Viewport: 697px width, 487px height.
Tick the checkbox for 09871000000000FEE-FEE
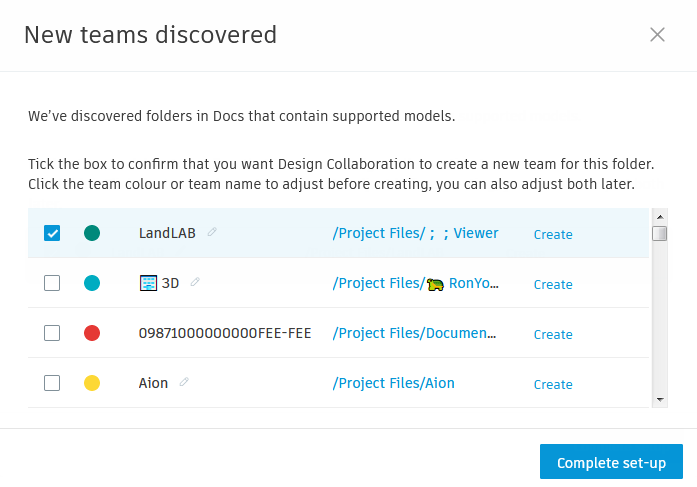(52, 333)
